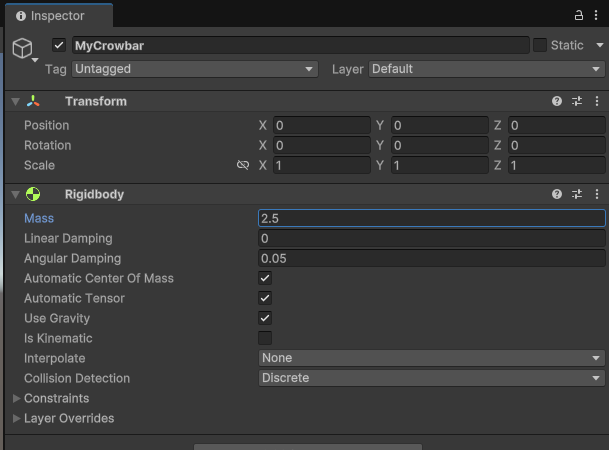Open the Rigidbody presets icon

pyautogui.click(x=577, y=194)
